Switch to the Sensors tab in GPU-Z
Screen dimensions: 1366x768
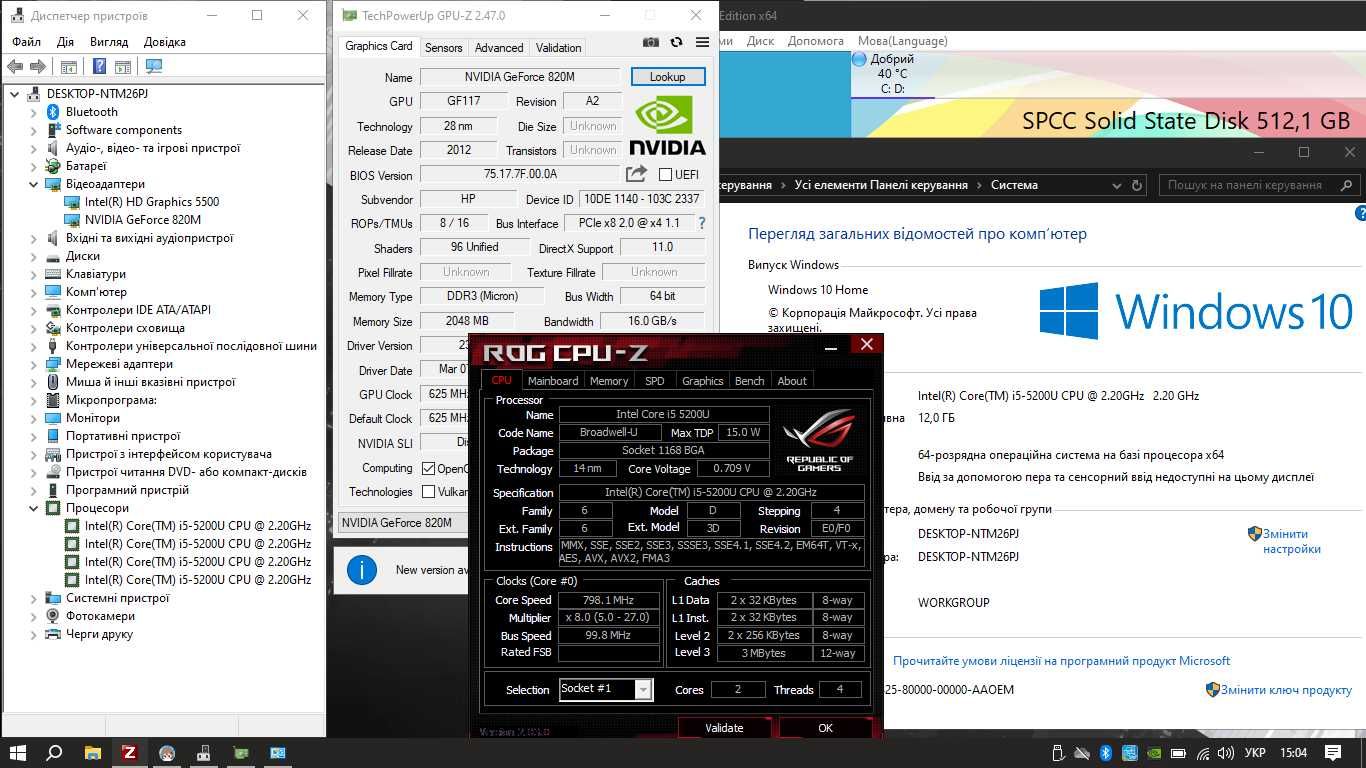444,47
